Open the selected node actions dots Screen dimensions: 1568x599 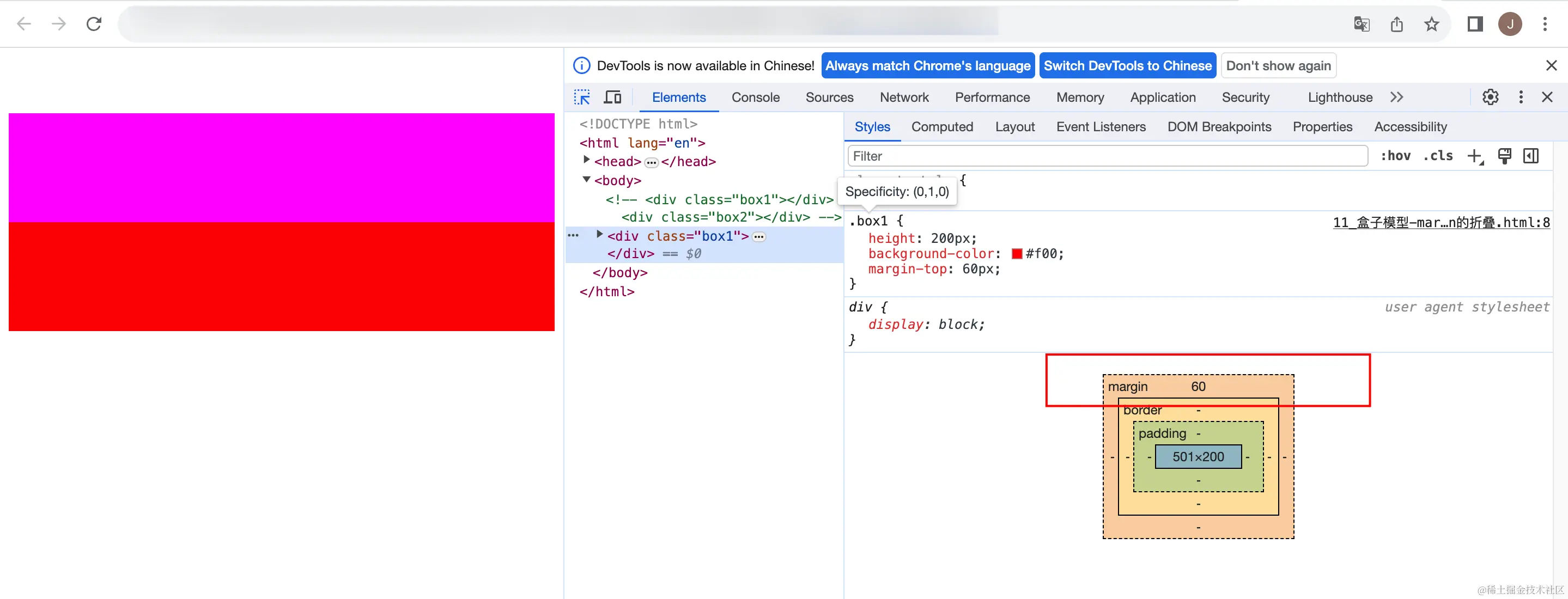click(573, 235)
